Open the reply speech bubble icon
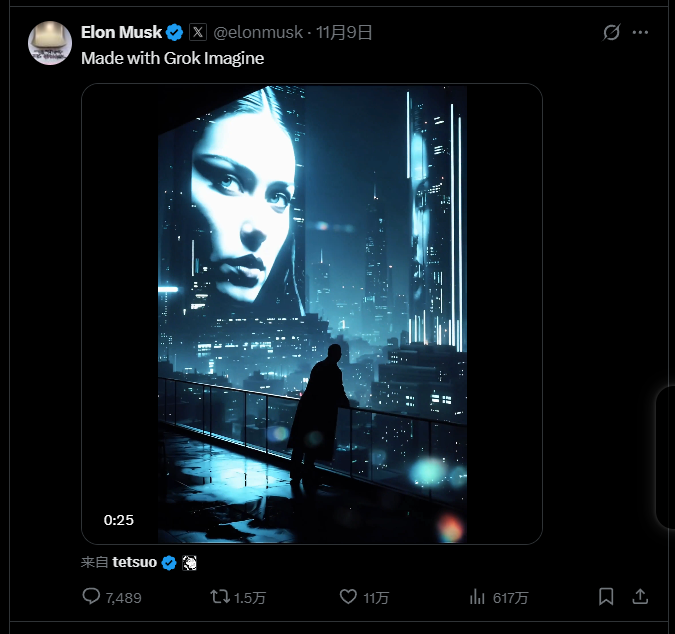 [90, 597]
